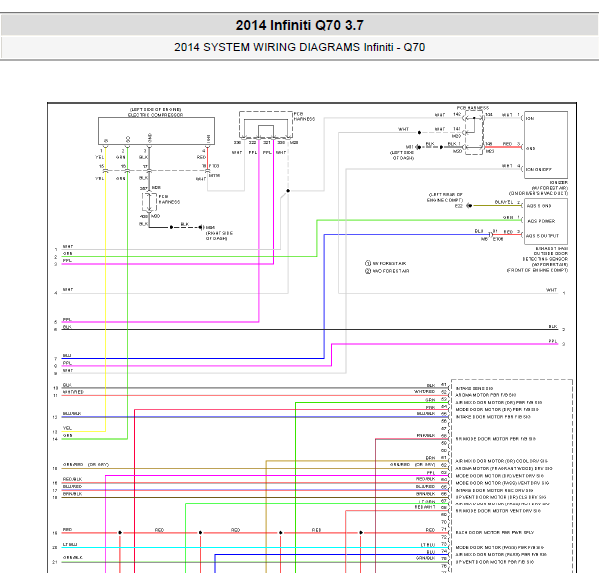Click "RR MODE DOOR MOTOR PBR F/B SIG" label

(495, 439)
